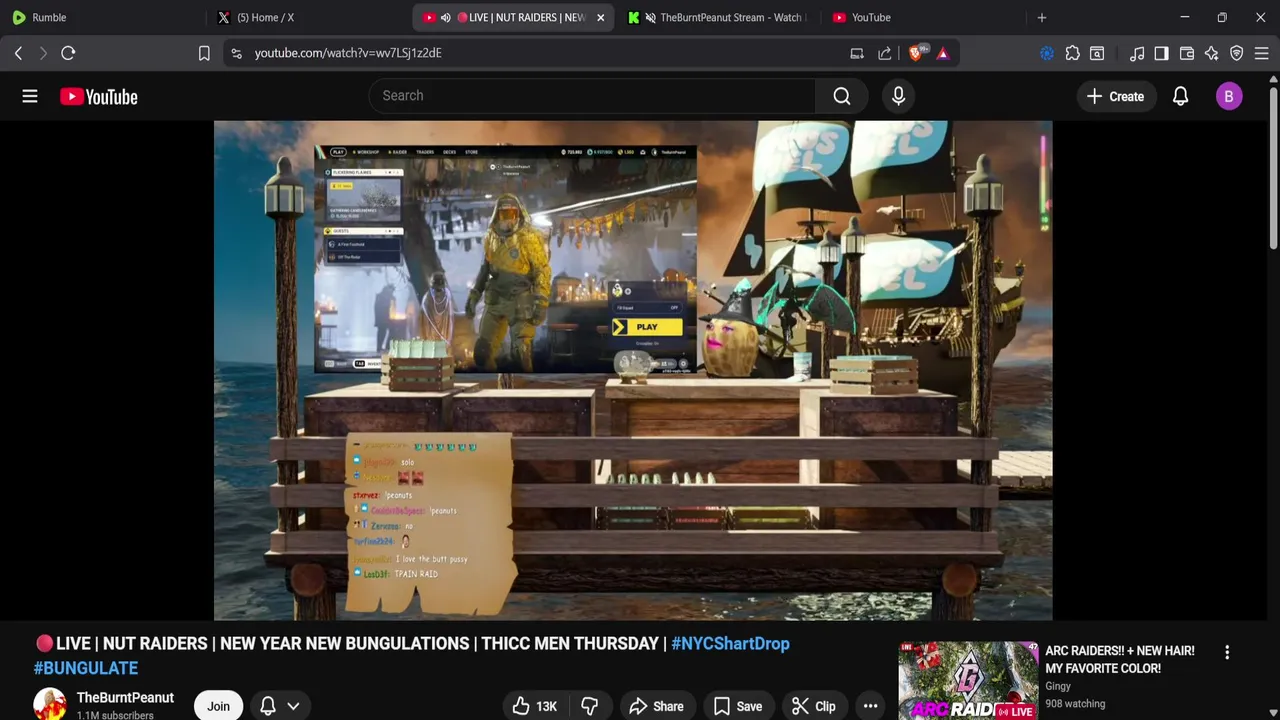This screenshot has width=1280, height=720.
Task: Toggle the browser sidebar panel
Action: click(x=1161, y=53)
